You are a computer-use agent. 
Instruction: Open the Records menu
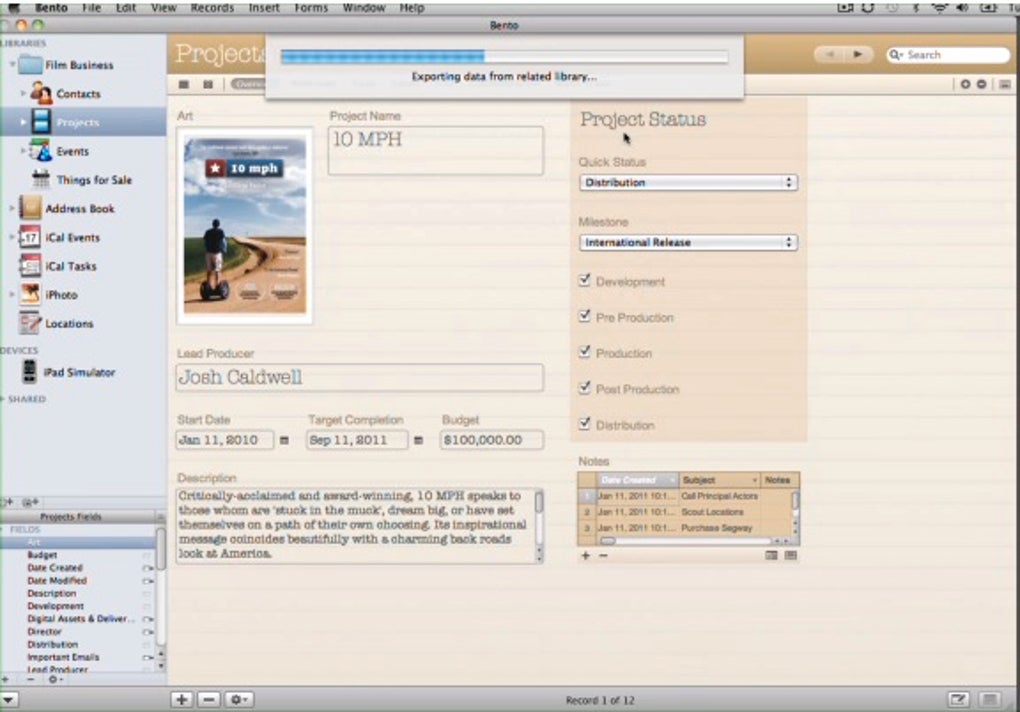[212, 8]
